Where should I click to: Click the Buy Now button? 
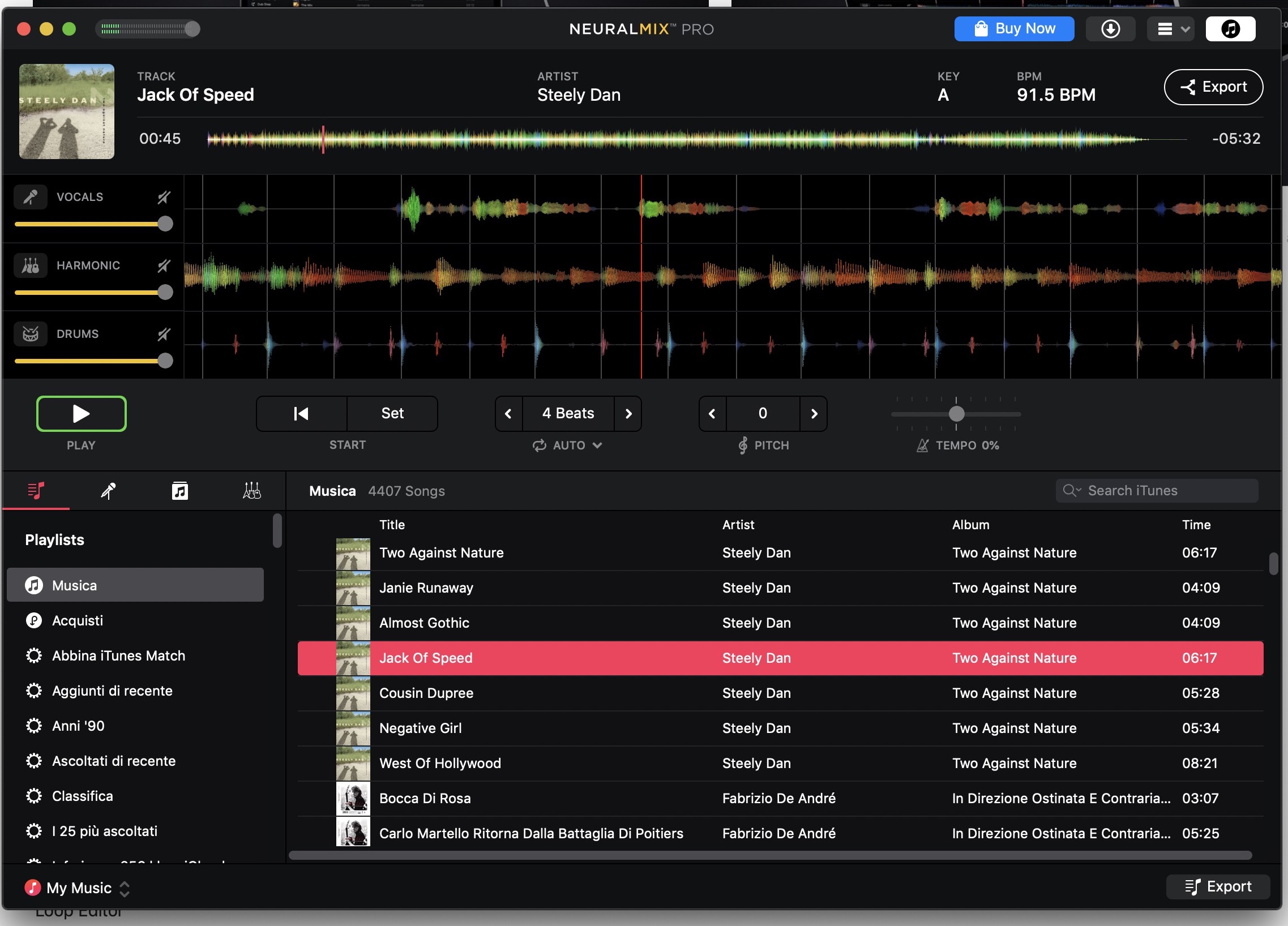click(x=1014, y=29)
